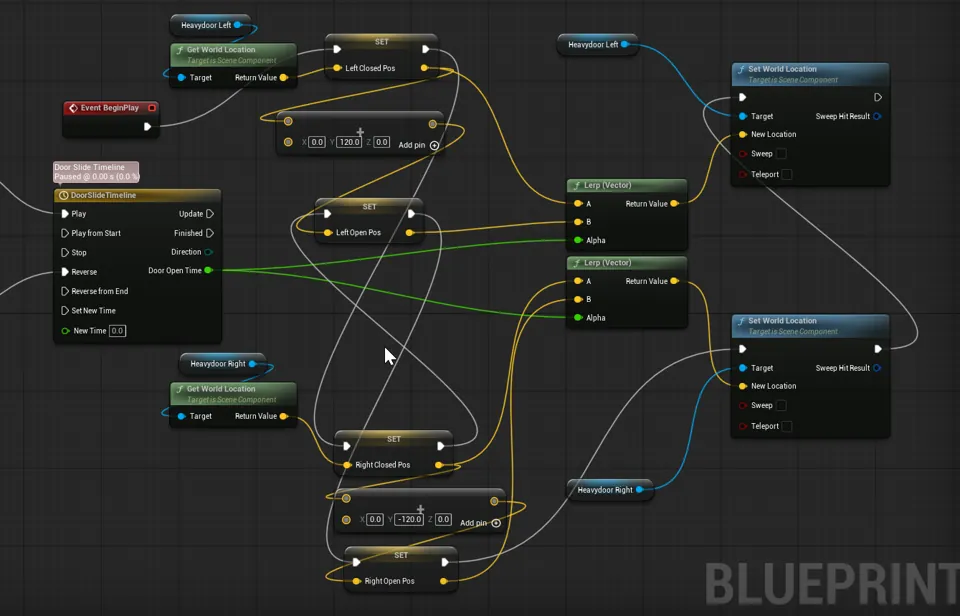
Task: Click the Left Open Pos yellow output pin
Action: pos(410,233)
